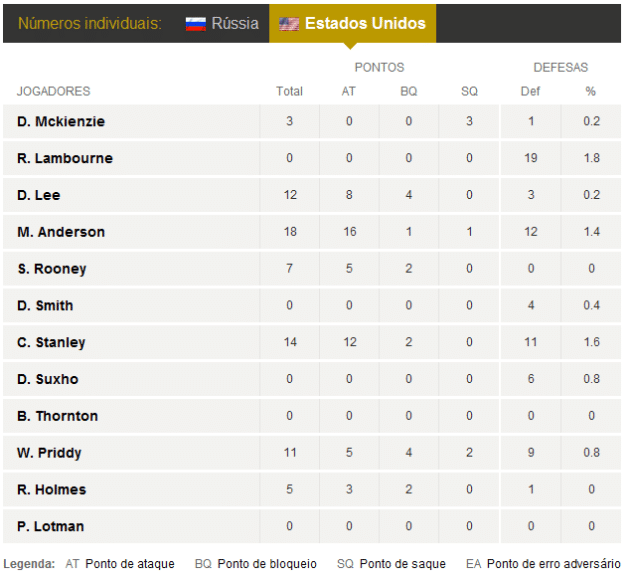Click the JOGADORES column header
Viewport: 630px width, 580px height.
[53, 91]
